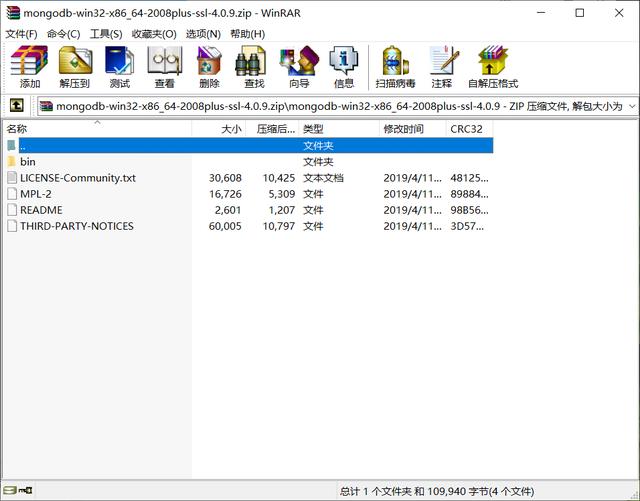This screenshot has width=640, height=501.
Task: Show archive Info (信息) icon
Action: 344,61
